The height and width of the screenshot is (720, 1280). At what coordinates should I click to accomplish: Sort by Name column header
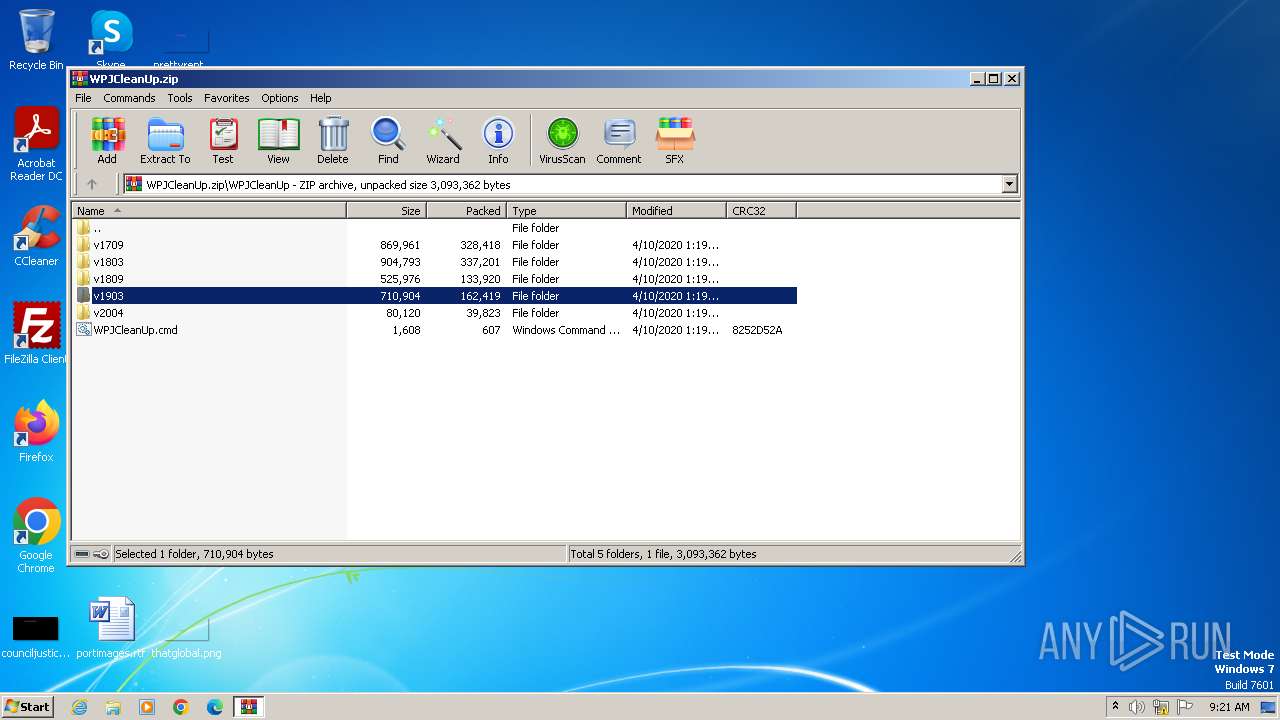(x=209, y=211)
